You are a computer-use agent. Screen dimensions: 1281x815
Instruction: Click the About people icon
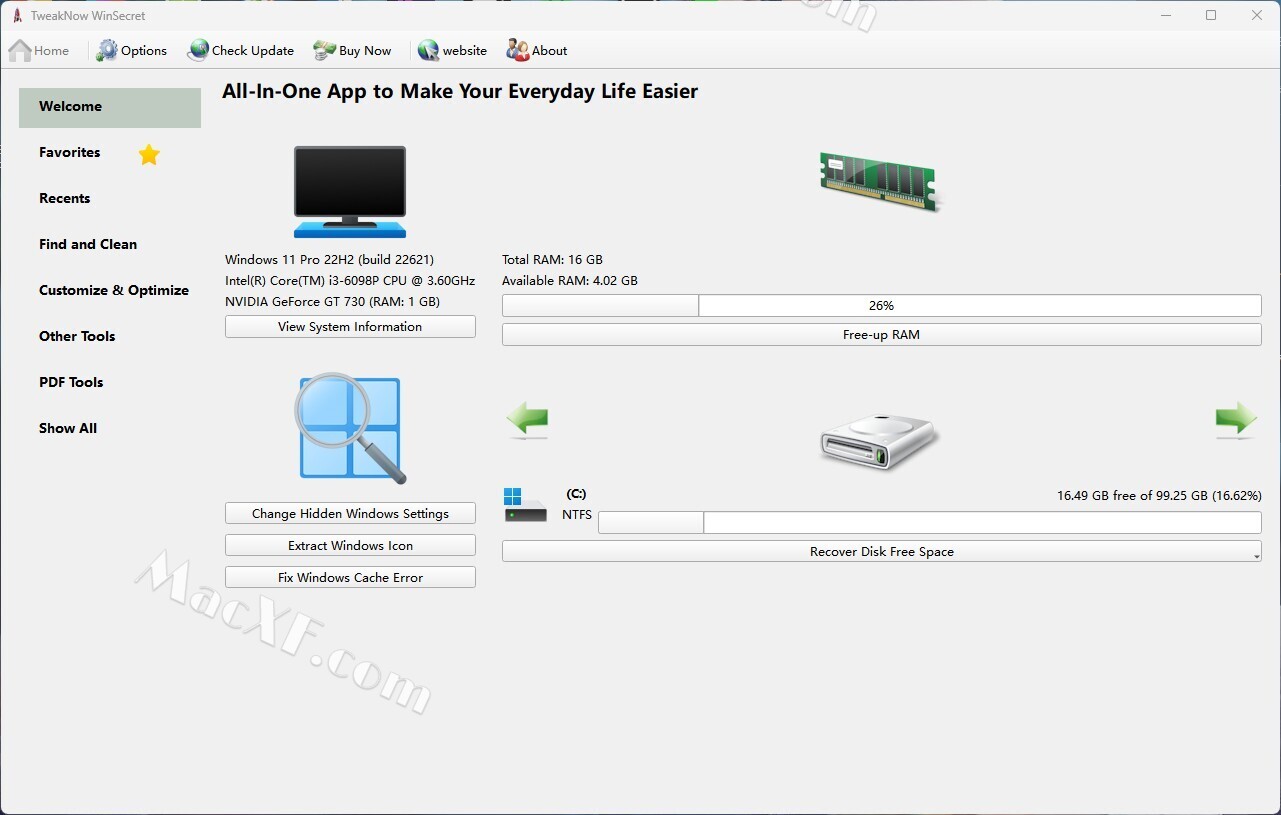pos(517,50)
